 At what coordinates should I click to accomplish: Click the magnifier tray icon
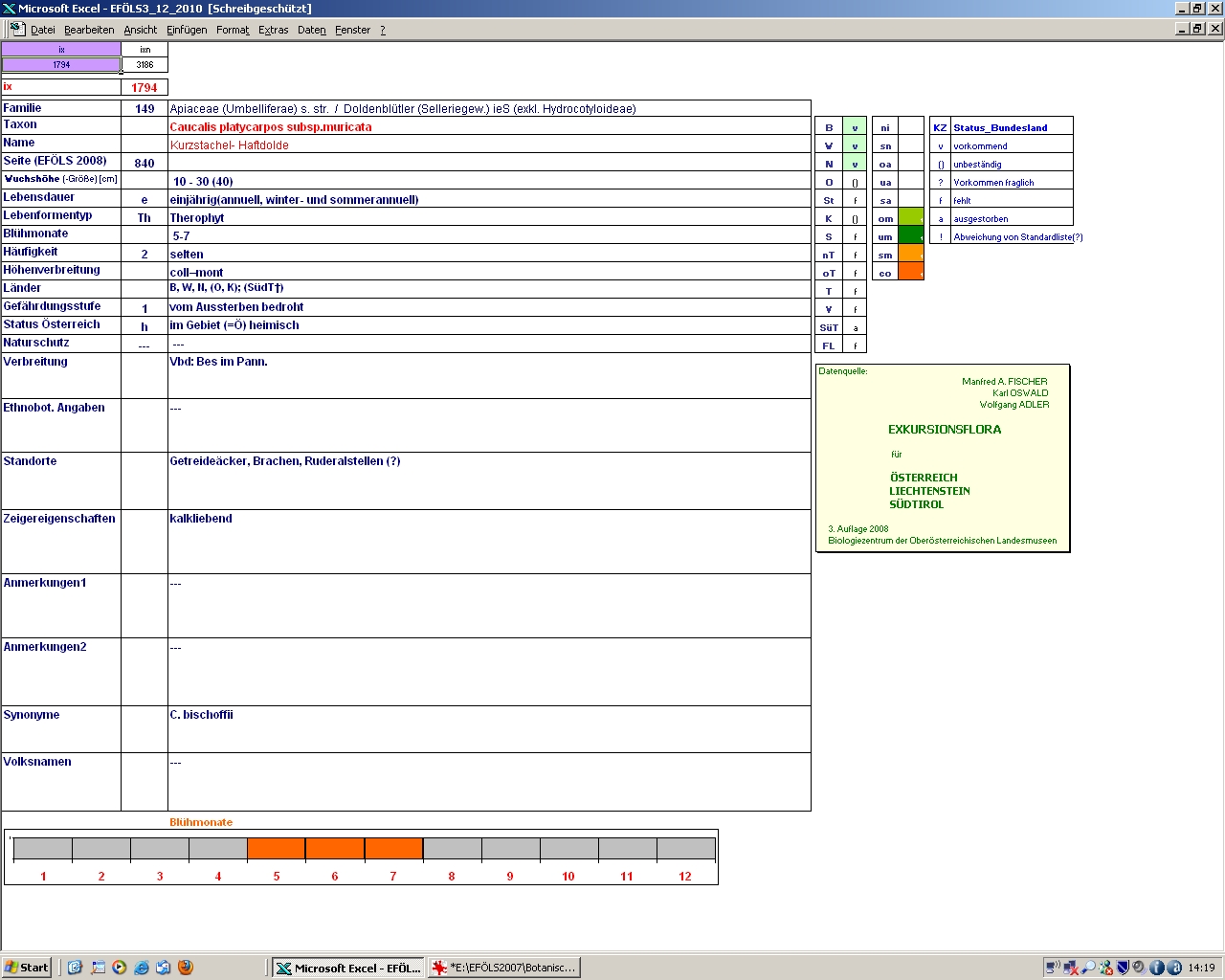(x=1088, y=968)
